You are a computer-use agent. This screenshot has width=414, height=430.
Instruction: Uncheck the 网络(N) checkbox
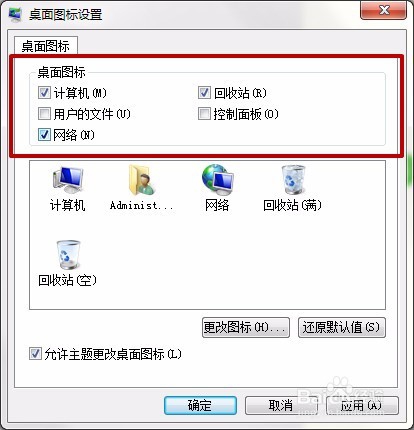(44, 135)
